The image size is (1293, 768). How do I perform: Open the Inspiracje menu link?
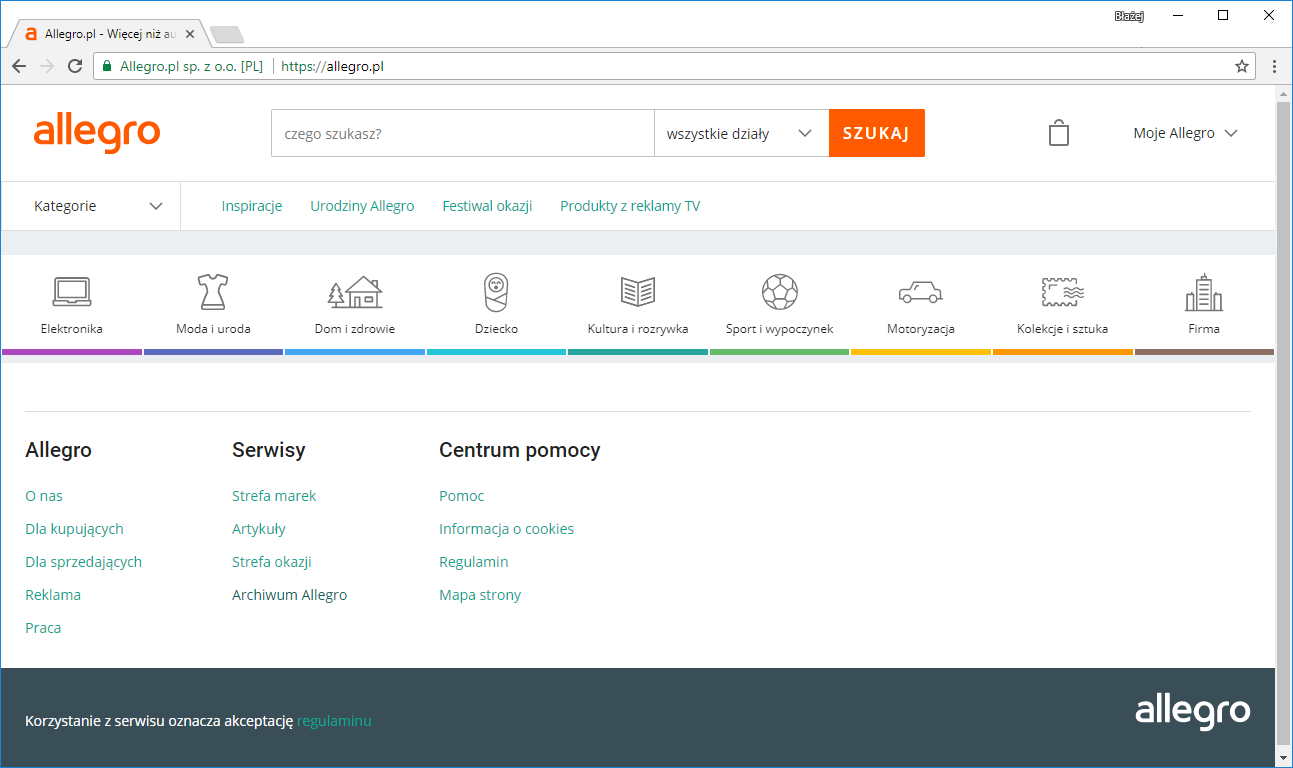(252, 206)
